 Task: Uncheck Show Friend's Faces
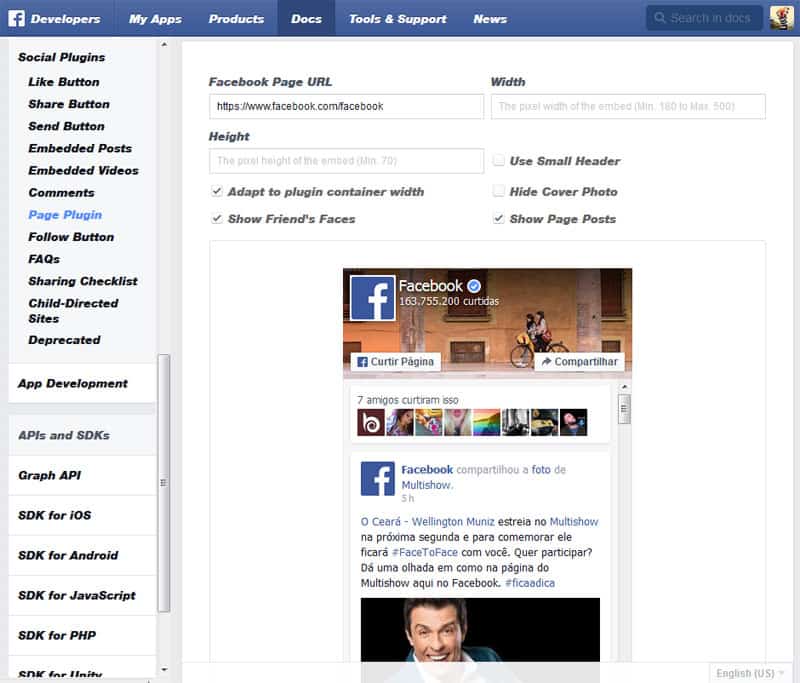[x=217, y=218]
